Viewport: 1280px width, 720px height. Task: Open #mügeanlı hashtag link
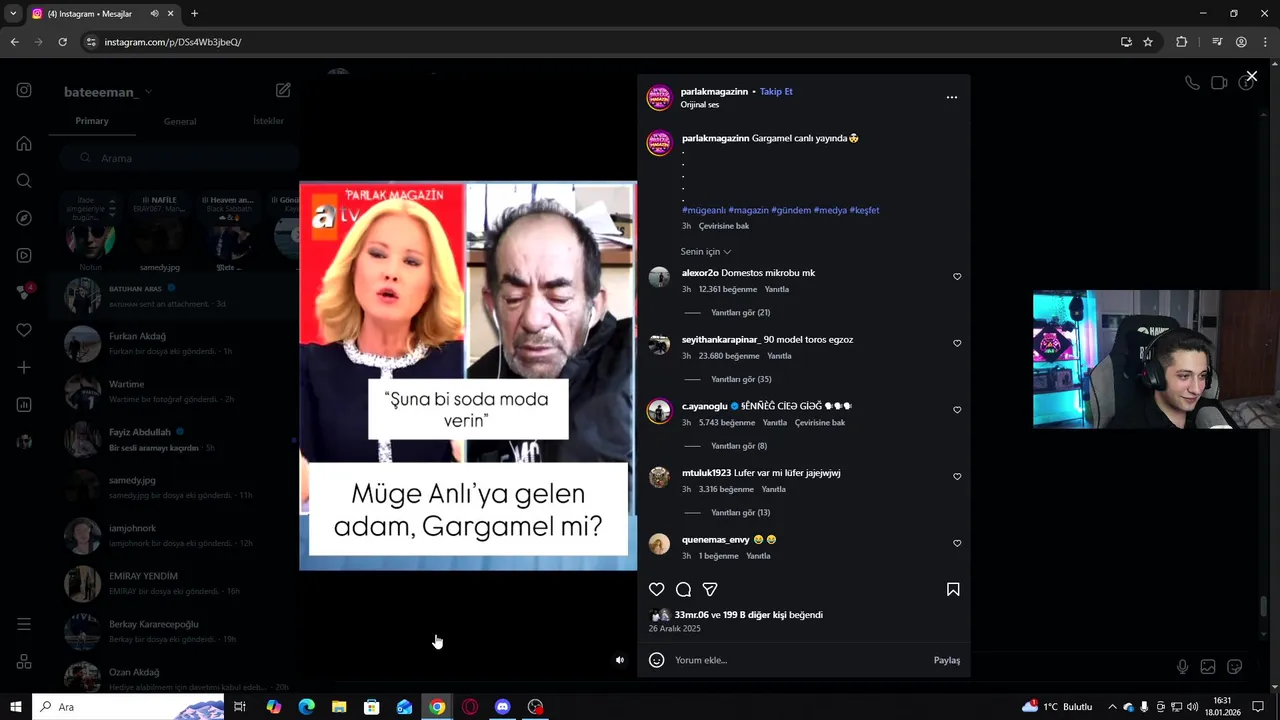pos(704,210)
